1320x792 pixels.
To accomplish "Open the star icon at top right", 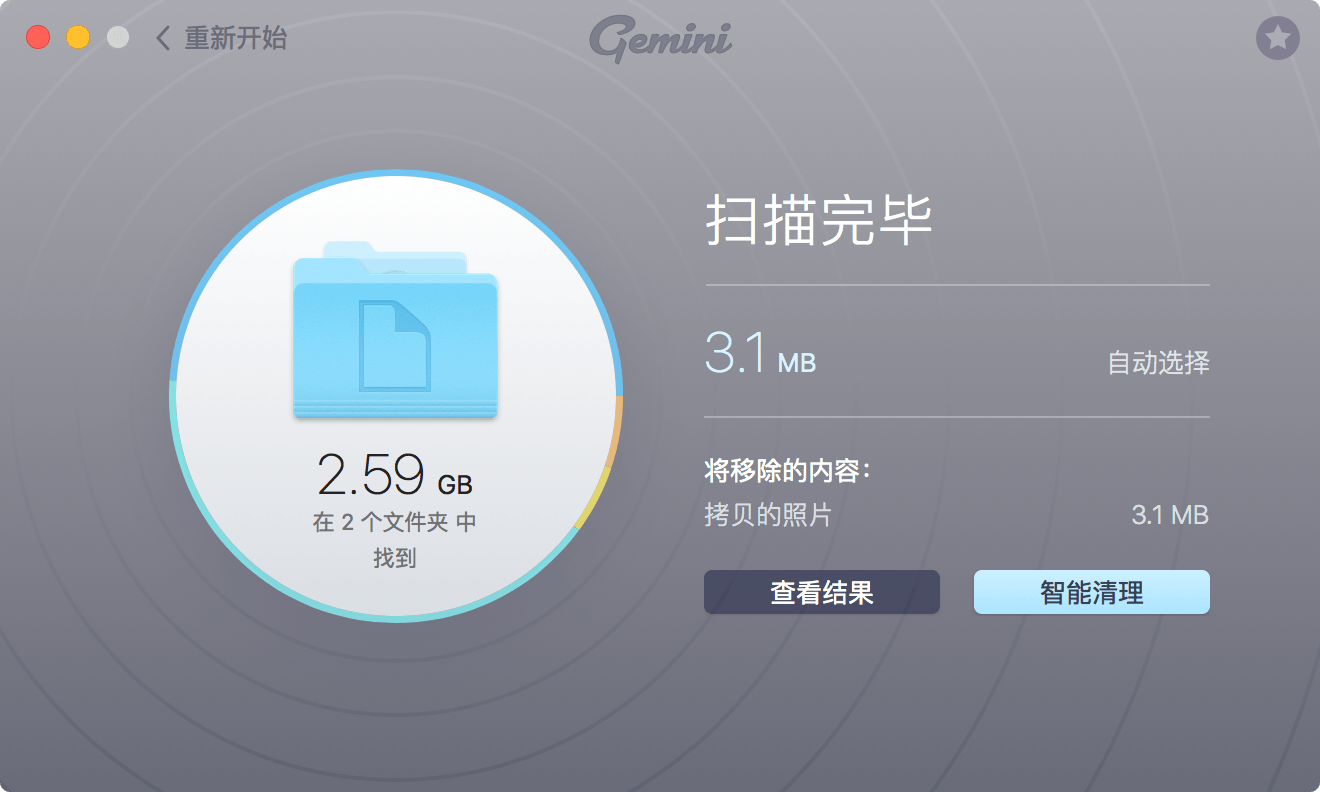I will point(1277,39).
